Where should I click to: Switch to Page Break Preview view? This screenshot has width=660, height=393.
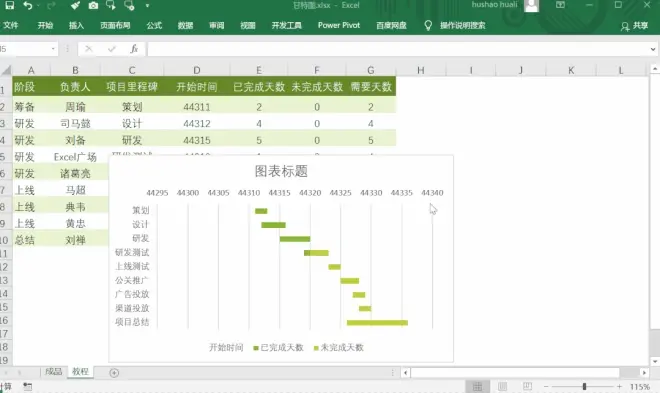(527, 386)
